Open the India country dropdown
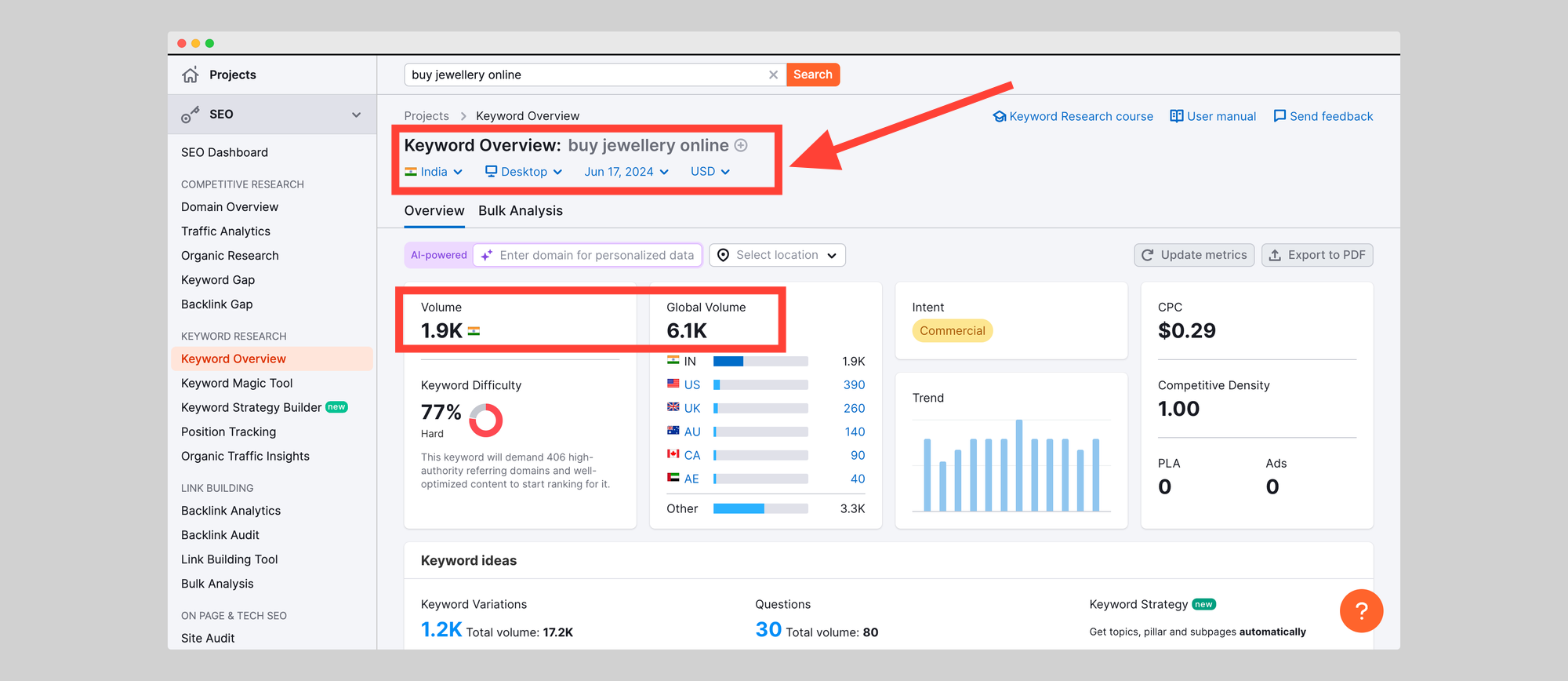This screenshot has width=1568, height=681. [x=434, y=172]
